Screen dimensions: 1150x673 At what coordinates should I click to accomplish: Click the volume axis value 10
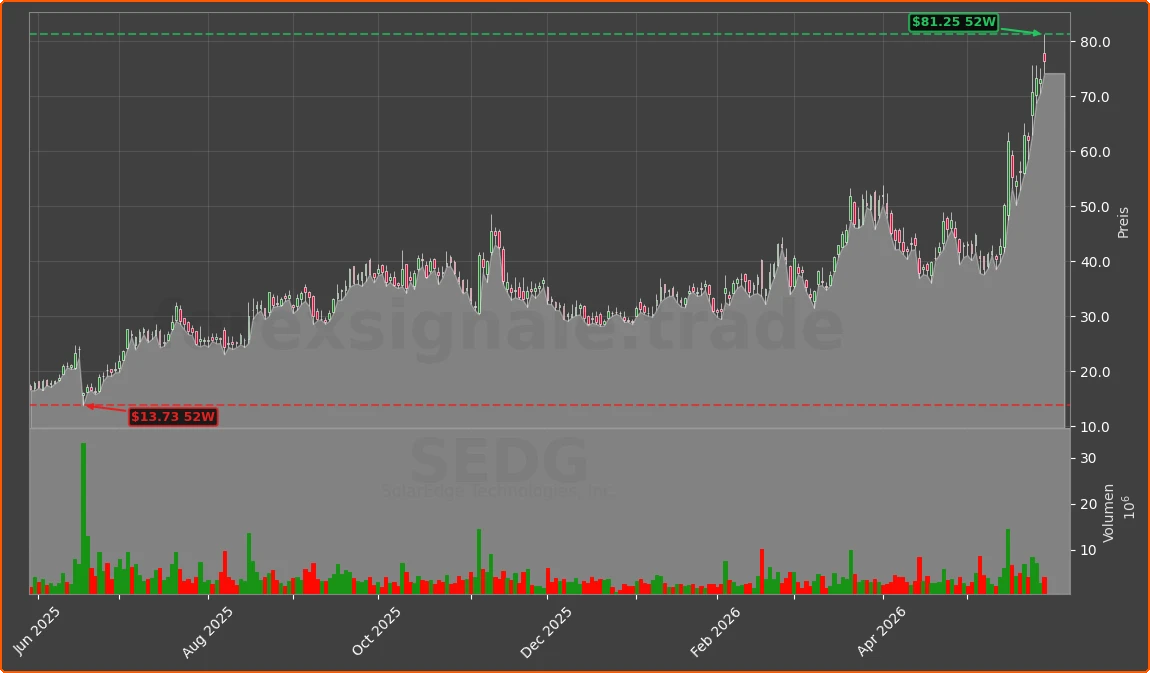pos(1088,551)
